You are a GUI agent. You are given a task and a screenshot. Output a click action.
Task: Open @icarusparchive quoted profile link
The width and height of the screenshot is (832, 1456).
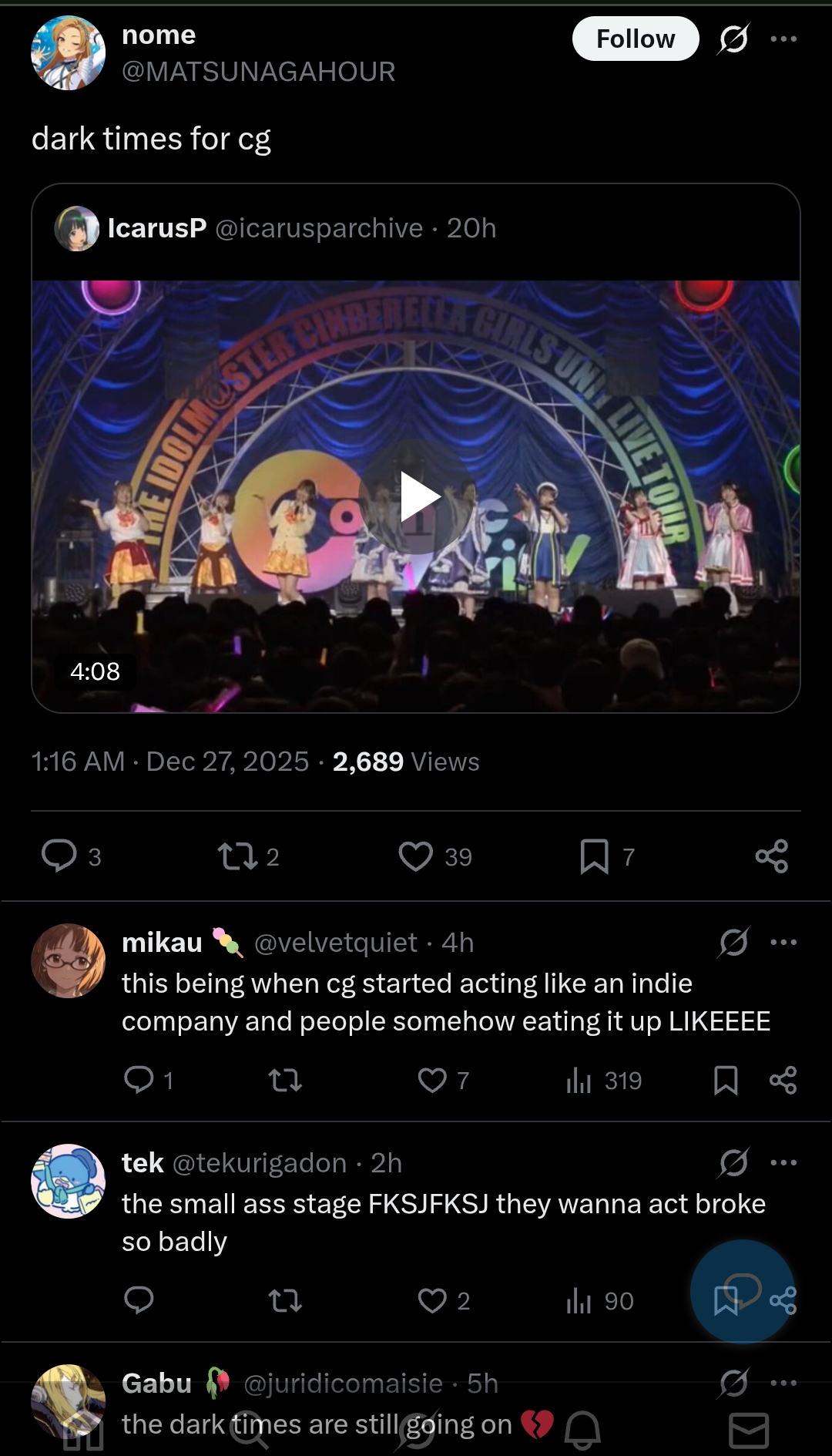point(319,228)
